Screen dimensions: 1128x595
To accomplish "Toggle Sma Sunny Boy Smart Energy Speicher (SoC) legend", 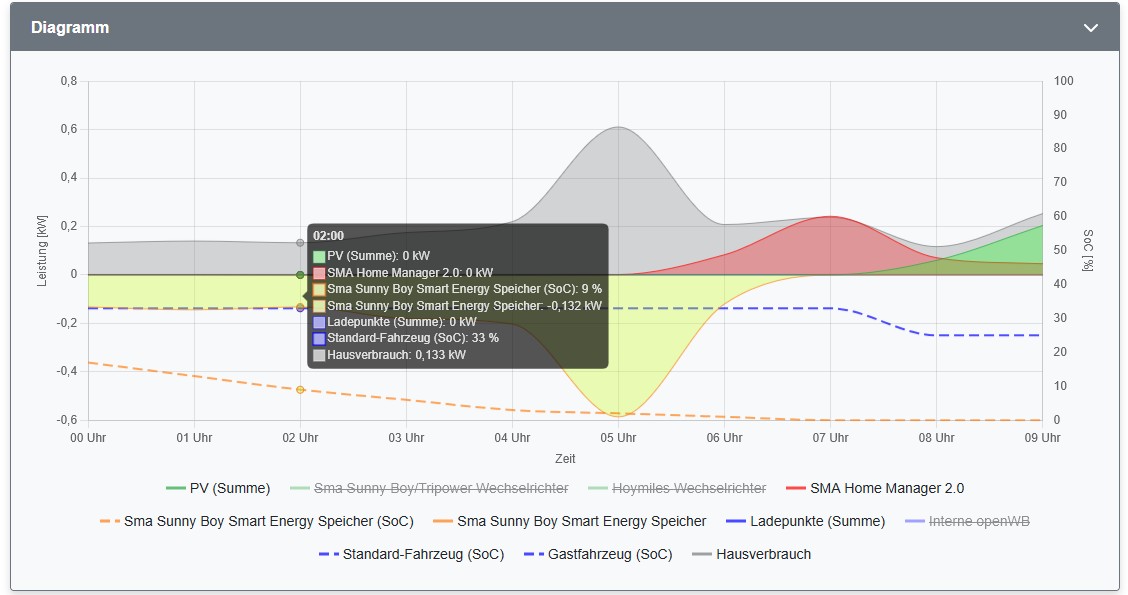I will (268, 521).
